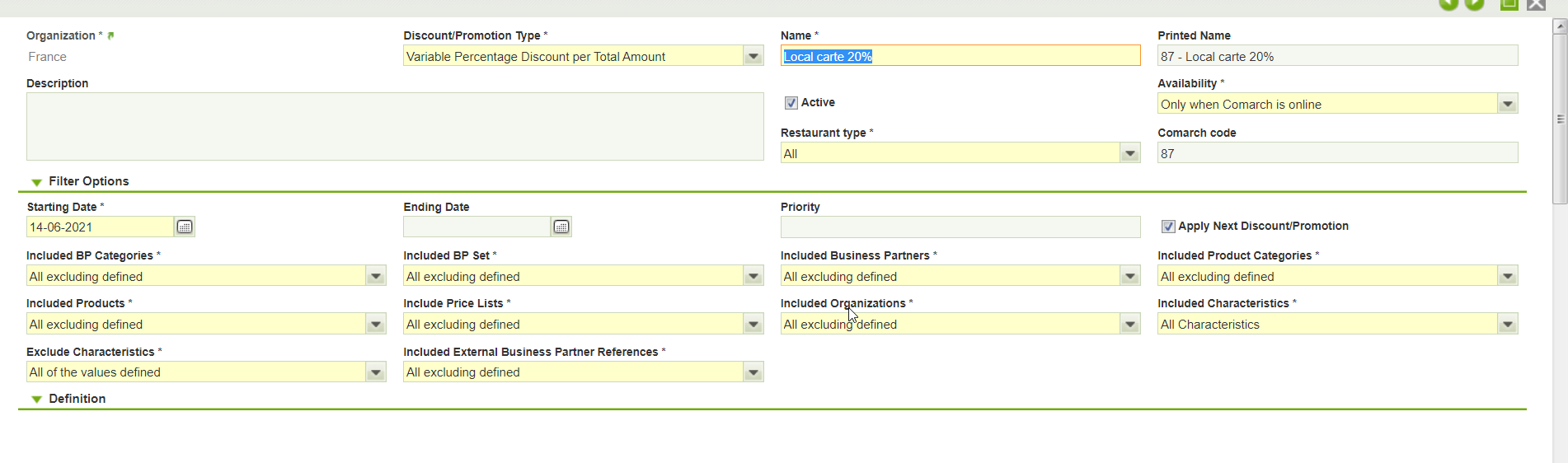Expand Included Organizations dropdown
Image resolution: width=1568 pixels, height=463 pixels.
coord(1129,325)
